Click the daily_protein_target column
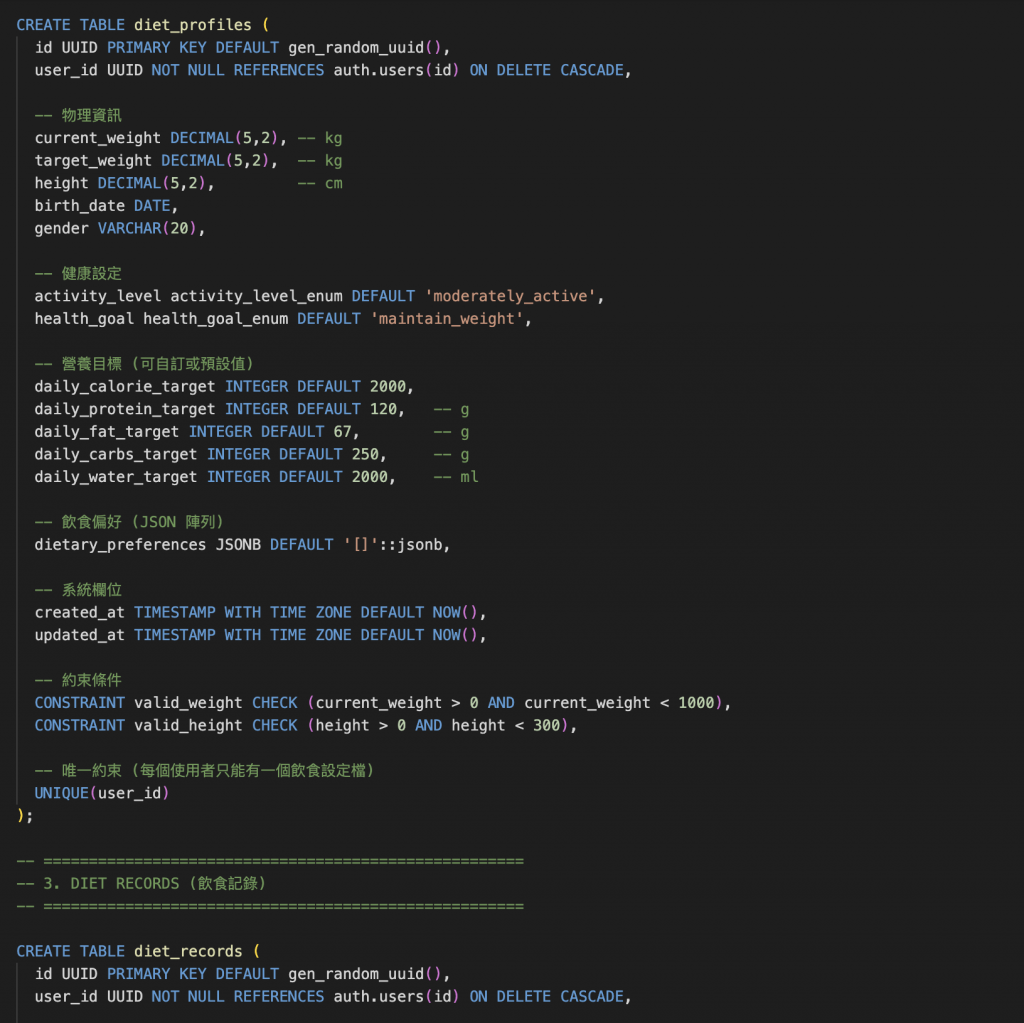 (x=125, y=410)
